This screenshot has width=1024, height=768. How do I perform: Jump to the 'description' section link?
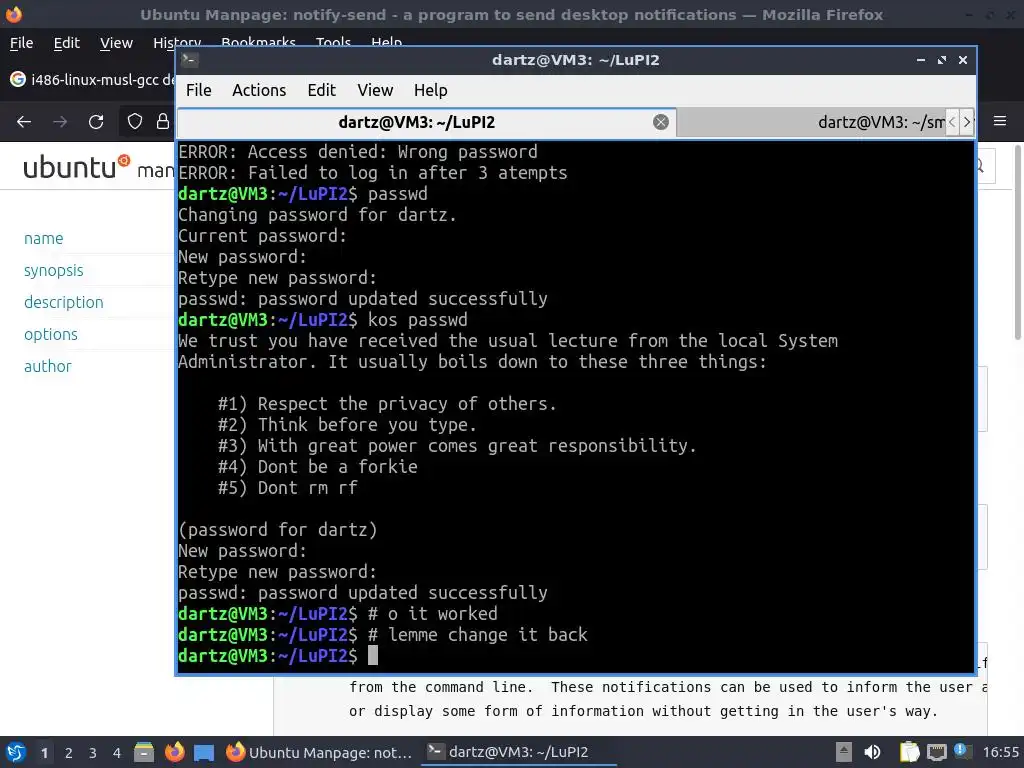(63, 302)
